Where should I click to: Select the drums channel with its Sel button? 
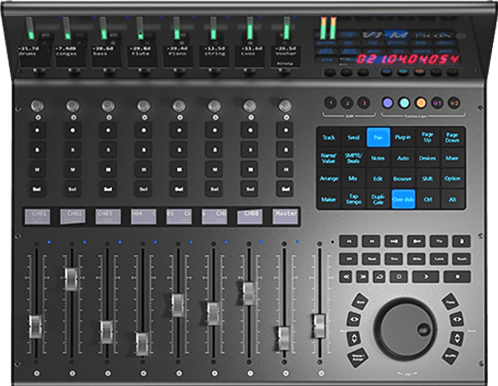37,189
